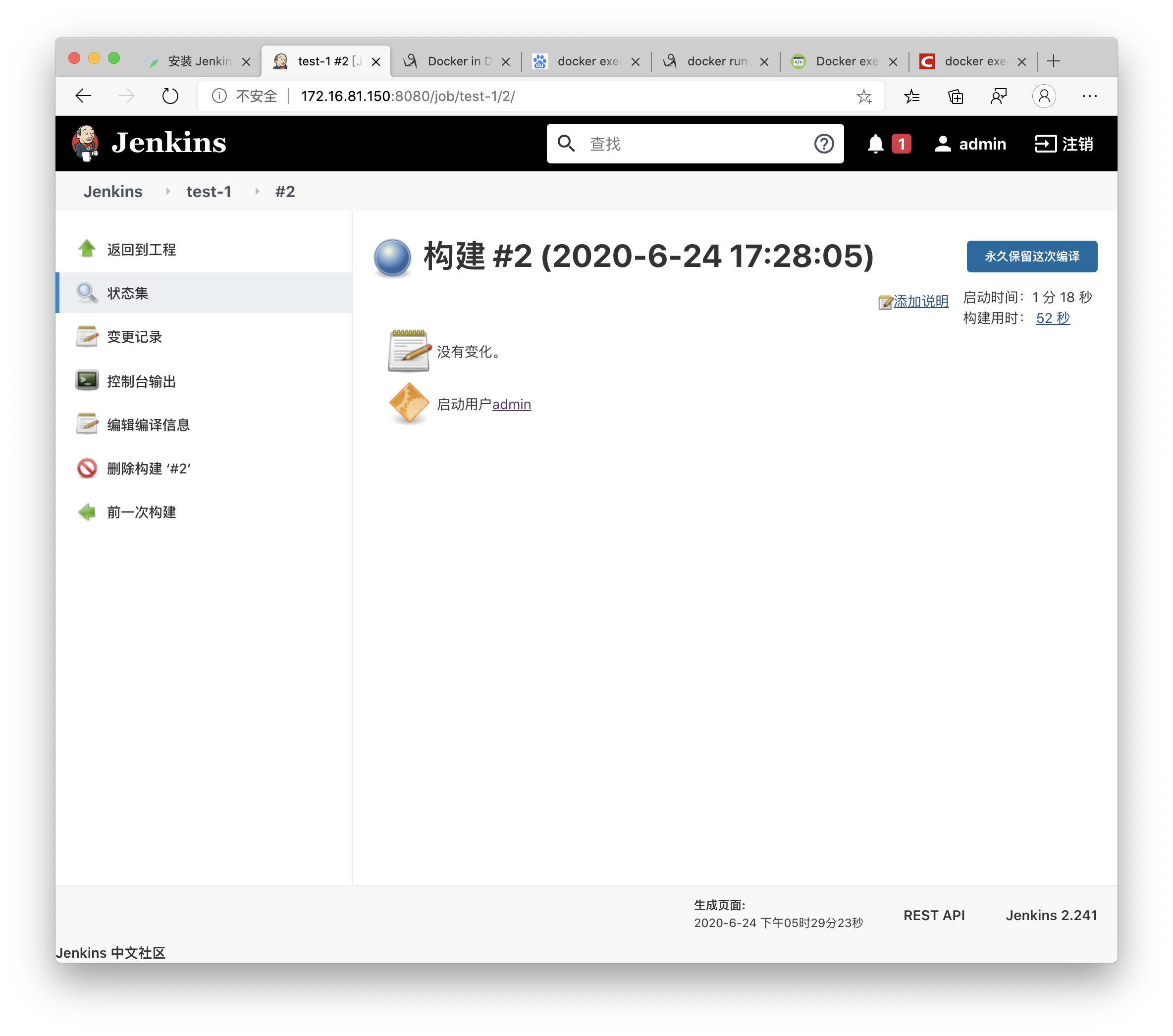Expand the breadcrumb arrow after test-1
The width and height of the screenshot is (1173, 1036).
[257, 191]
